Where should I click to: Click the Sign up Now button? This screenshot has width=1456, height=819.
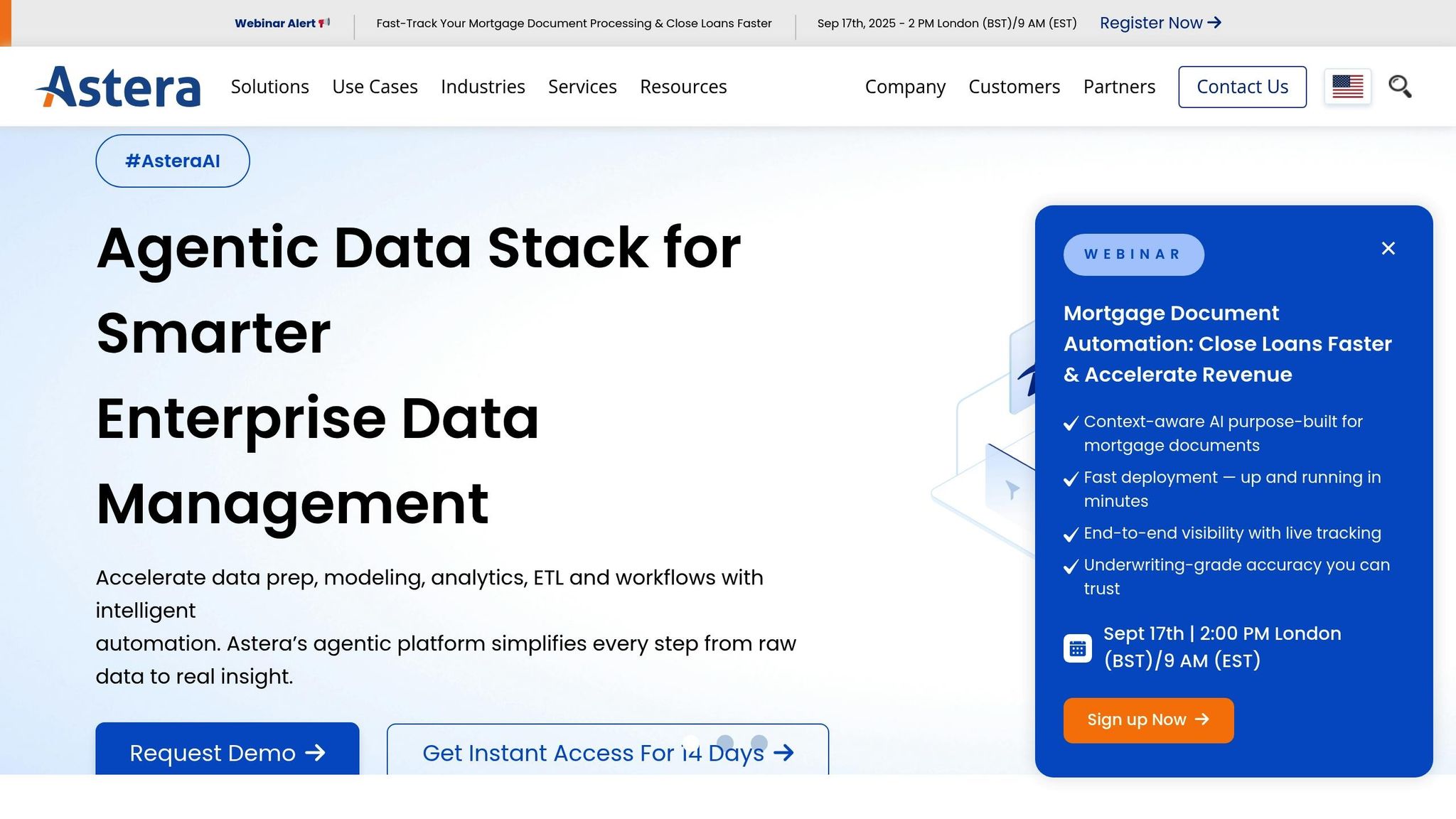pos(1148,720)
